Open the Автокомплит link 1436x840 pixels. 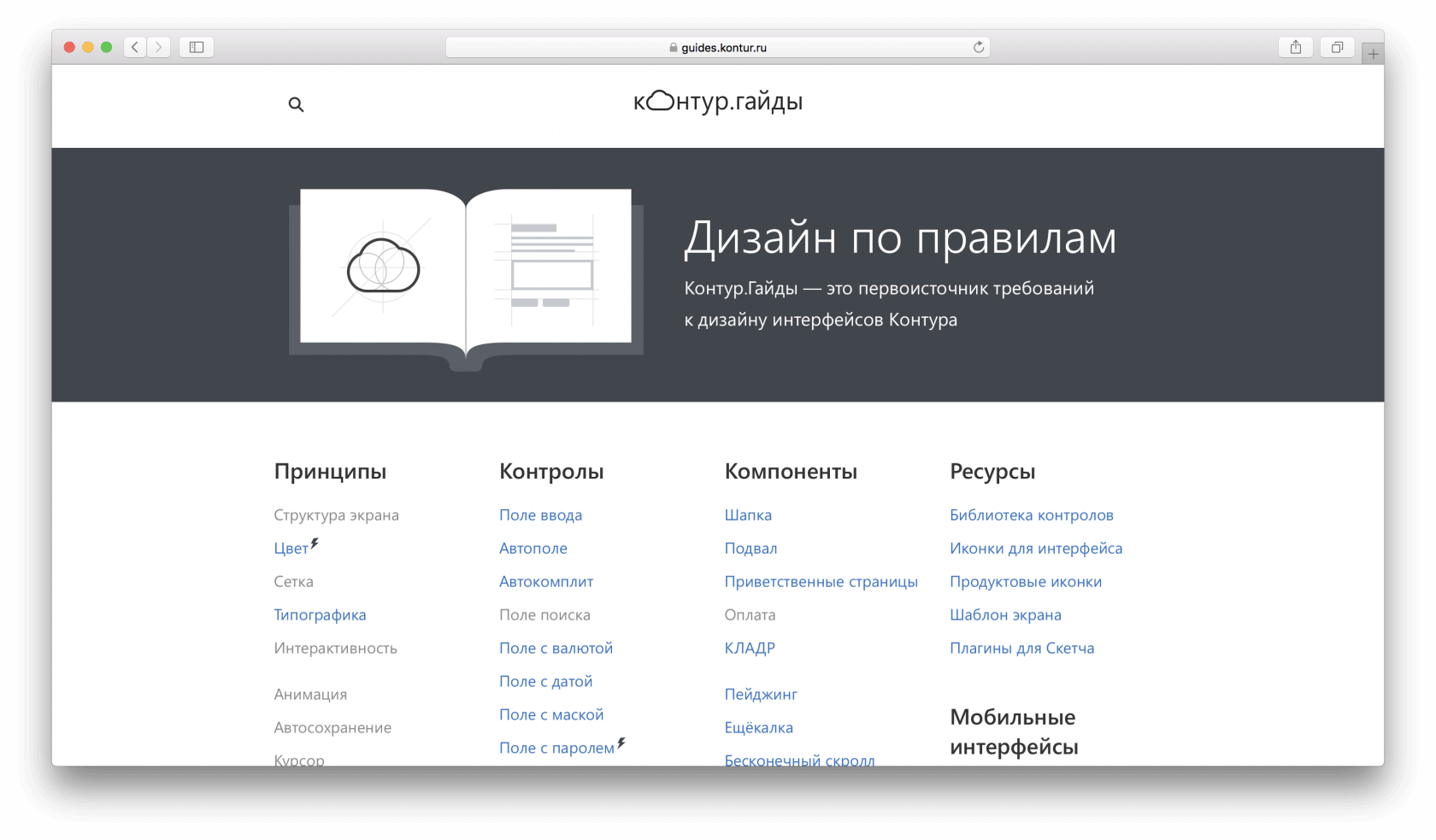(546, 582)
